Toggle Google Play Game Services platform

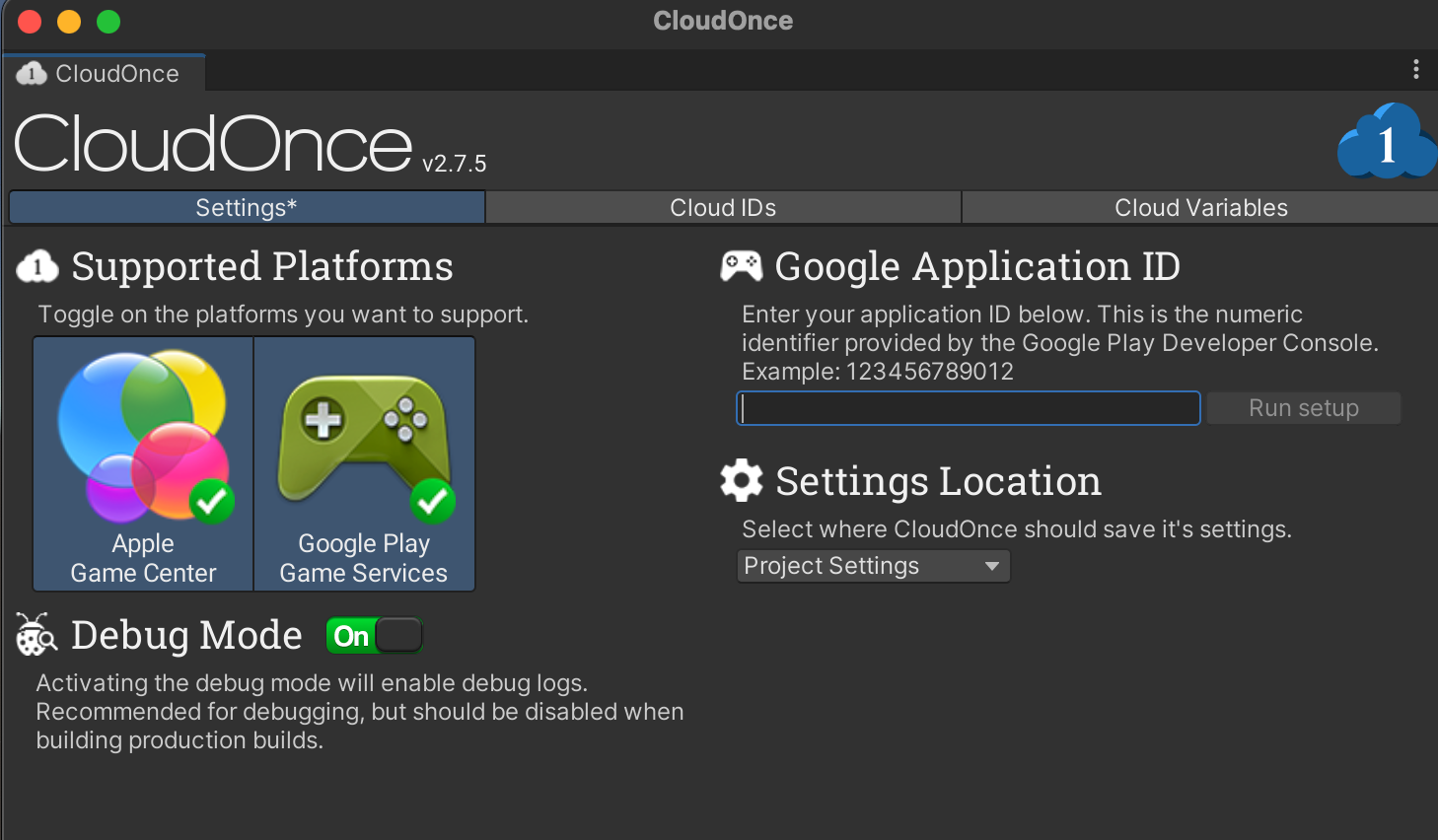coord(365,464)
